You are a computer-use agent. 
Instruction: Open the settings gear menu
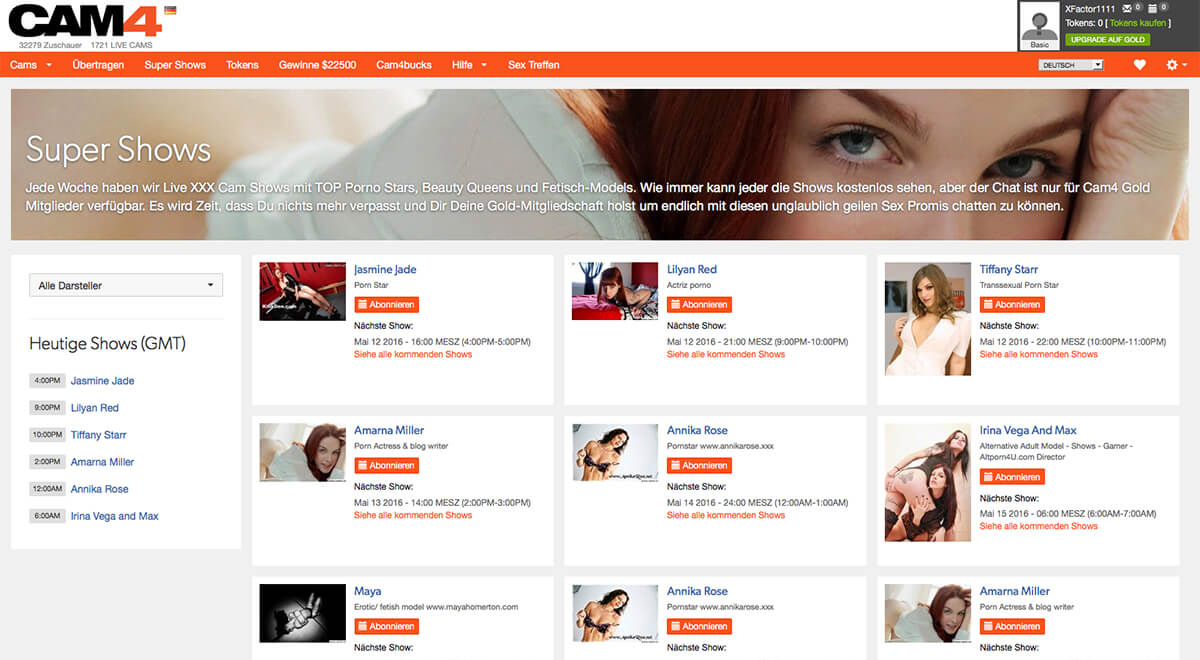coord(1176,65)
